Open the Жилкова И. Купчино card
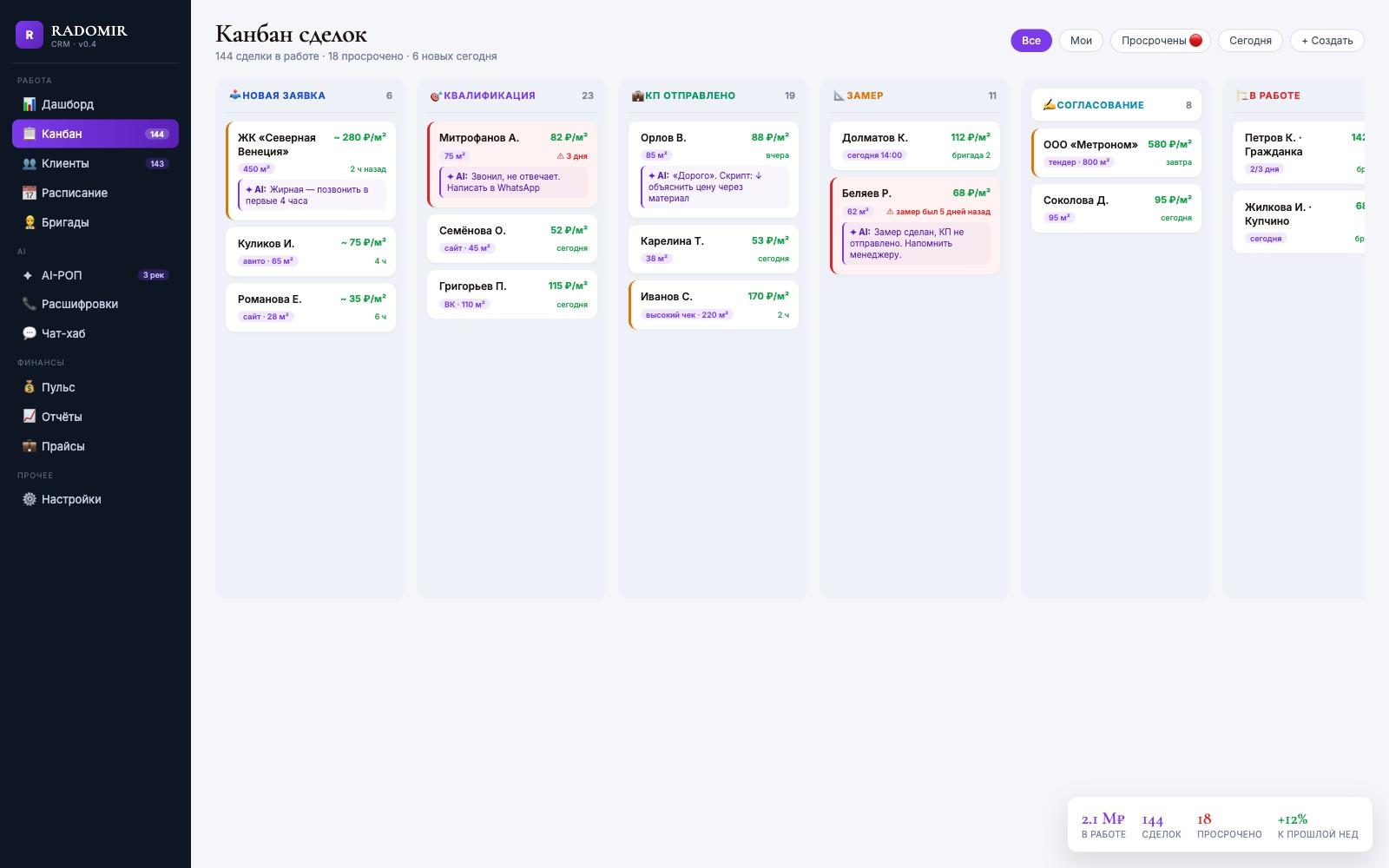 tap(1299, 222)
